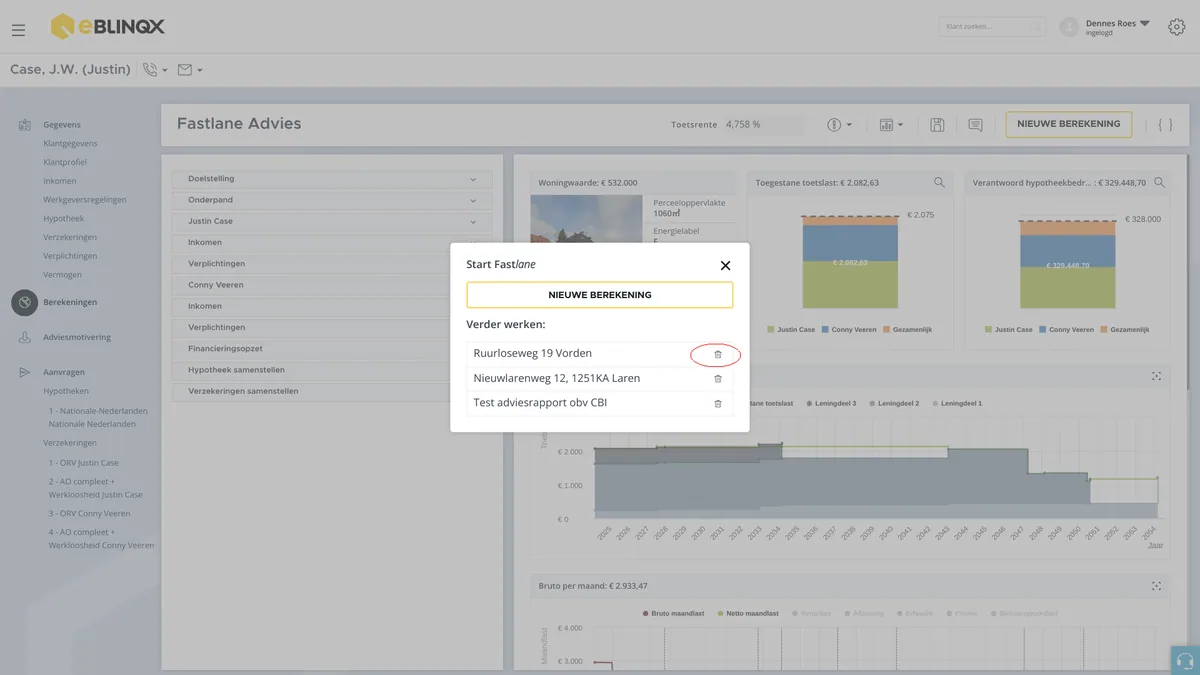
Task: Continue with Nieuwlarenweg 12, 1251KA Laren
Action: click(557, 378)
